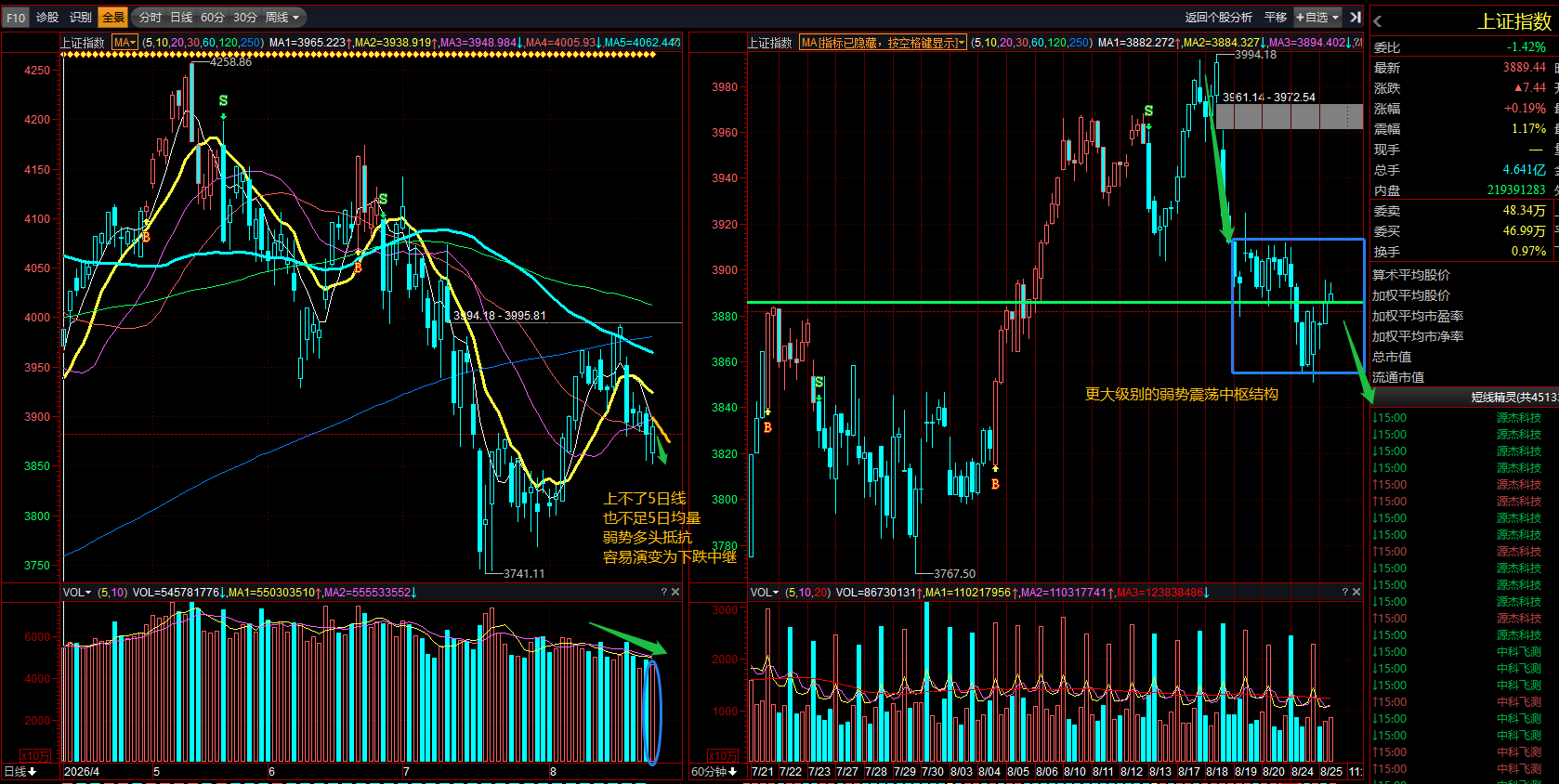Viewport: 1559px width, 784px height.
Task: Click the 3767.50 low label on 60-minute chart
Action: pos(955,574)
